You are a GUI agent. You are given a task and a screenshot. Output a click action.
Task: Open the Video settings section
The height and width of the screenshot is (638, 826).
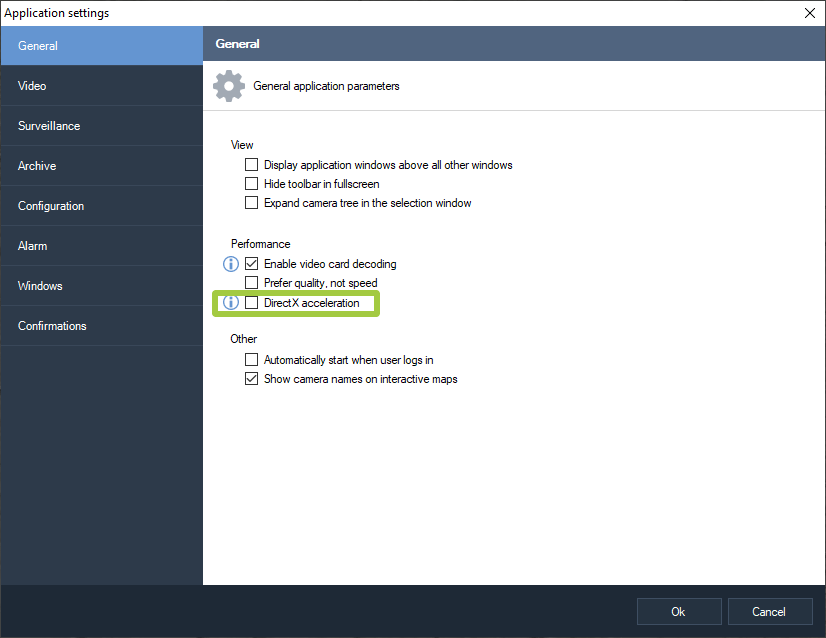[x=101, y=86]
